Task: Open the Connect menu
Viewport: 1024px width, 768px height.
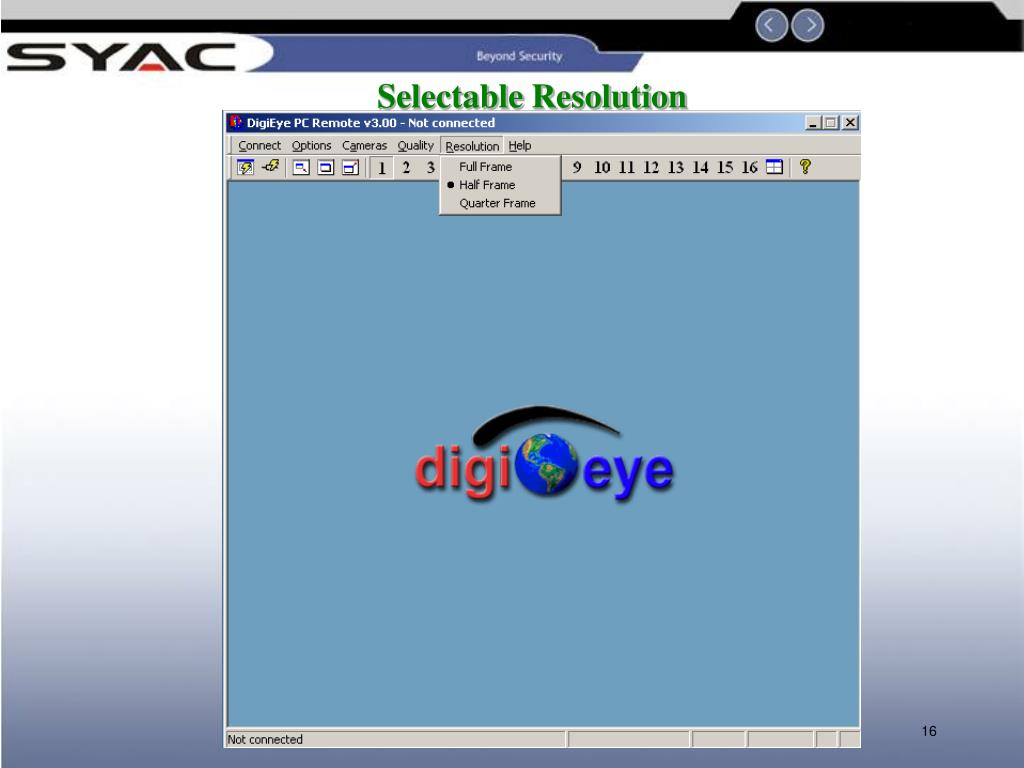Action: click(x=259, y=146)
